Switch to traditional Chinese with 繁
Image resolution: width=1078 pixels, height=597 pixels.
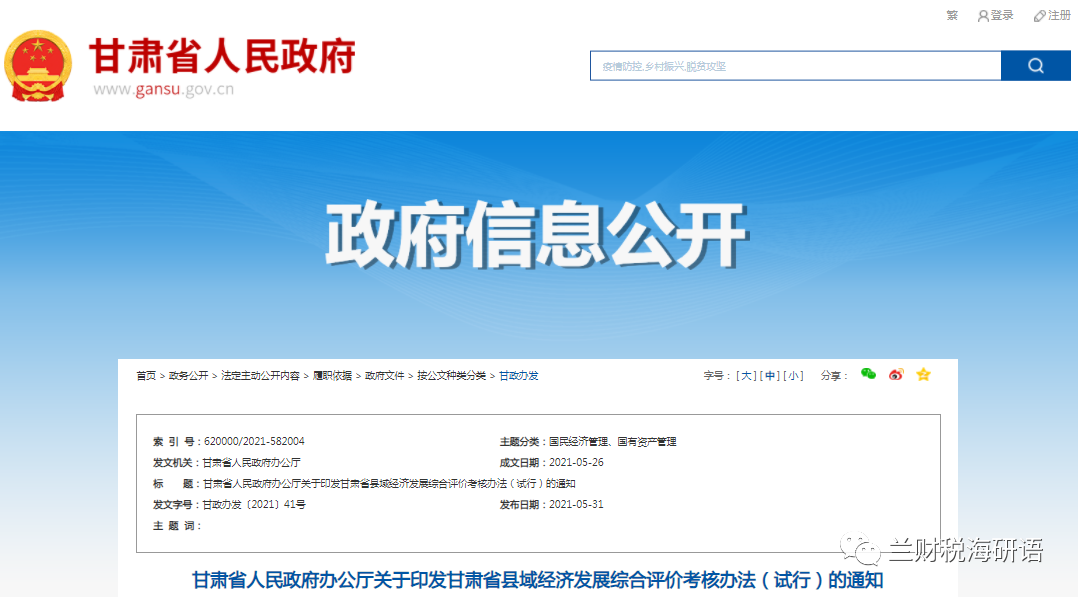[952, 15]
